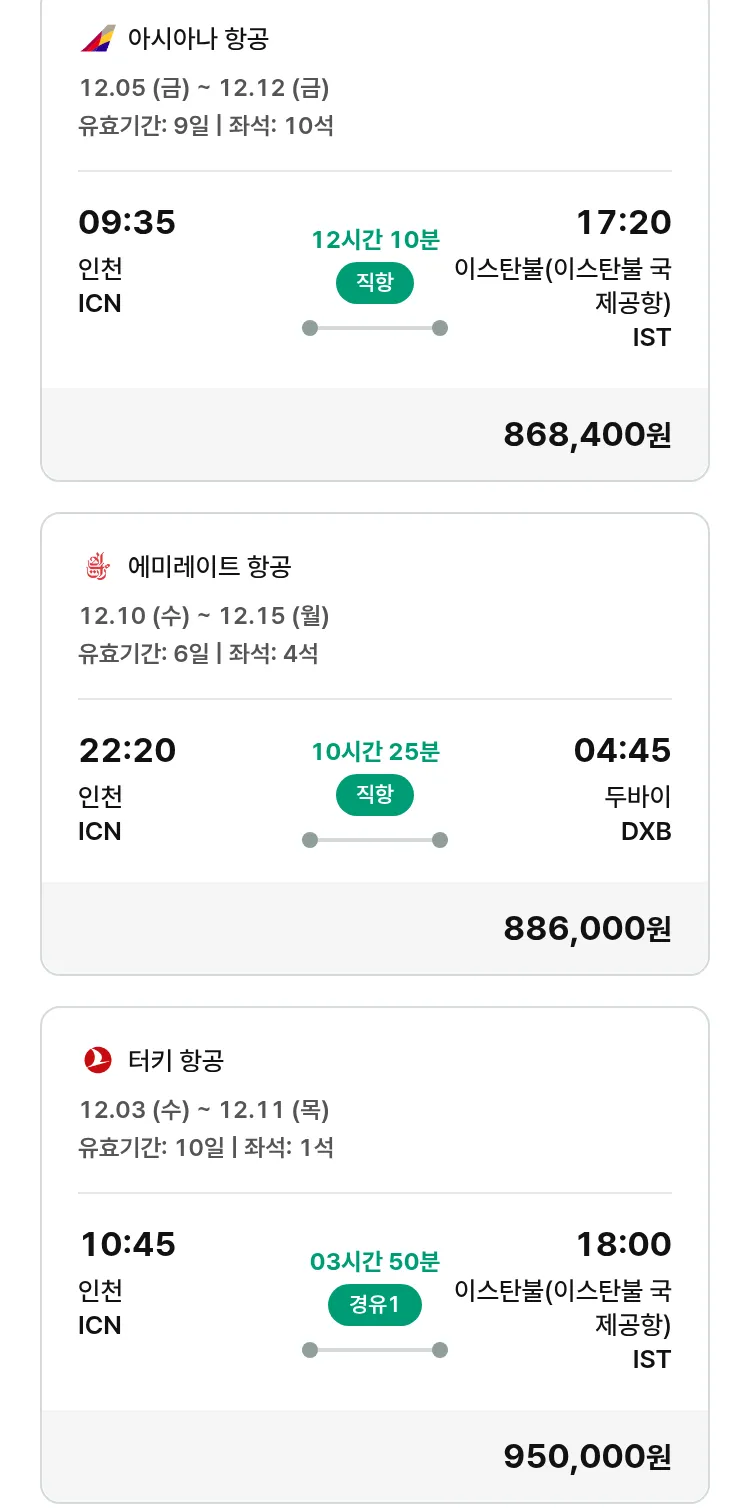
Task: Select the 886,000원 price for Emirates
Action: click(x=587, y=928)
